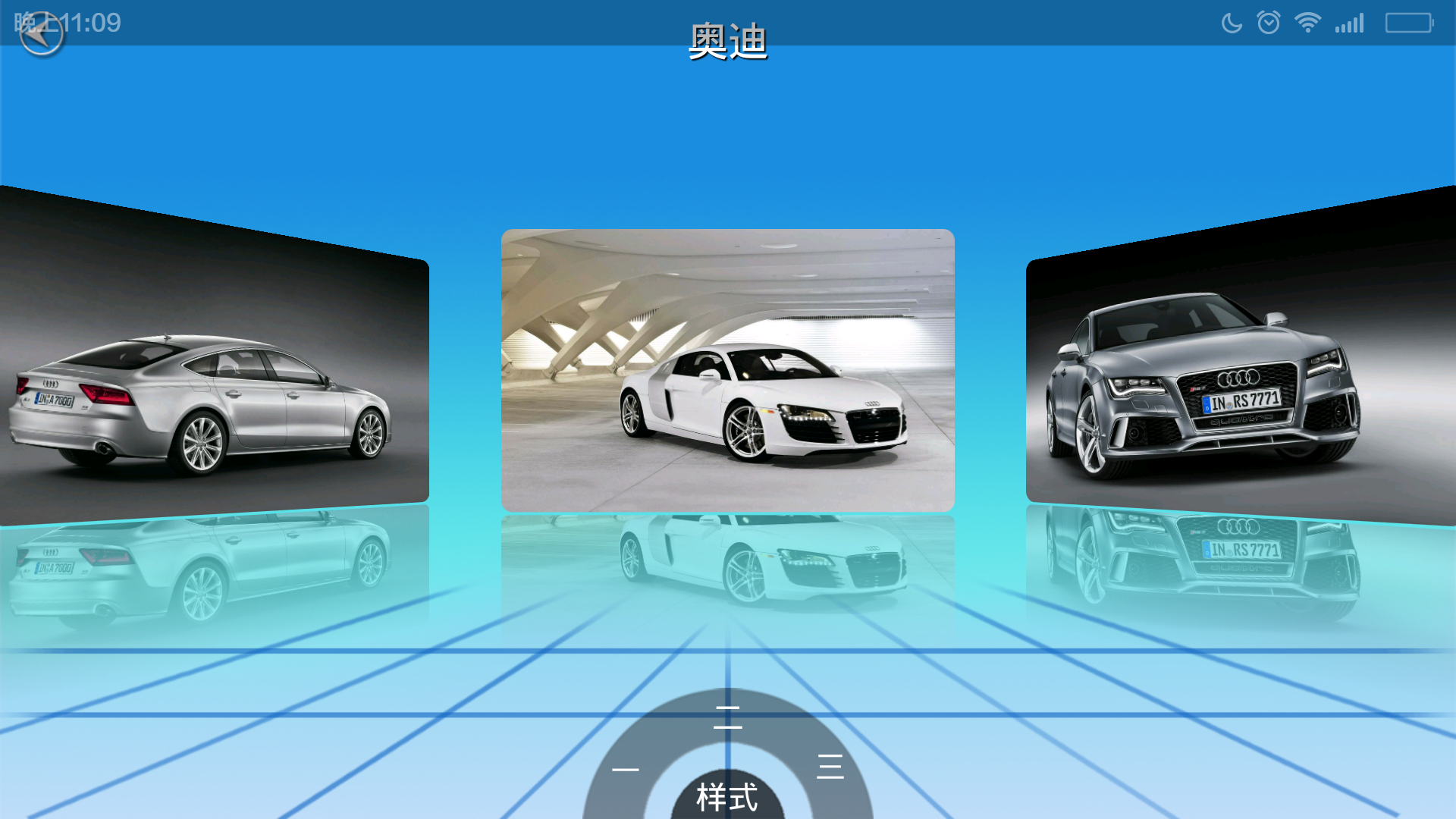This screenshot has height=819, width=1456.
Task: Tap the Wi-Fi status icon
Action: [1307, 23]
